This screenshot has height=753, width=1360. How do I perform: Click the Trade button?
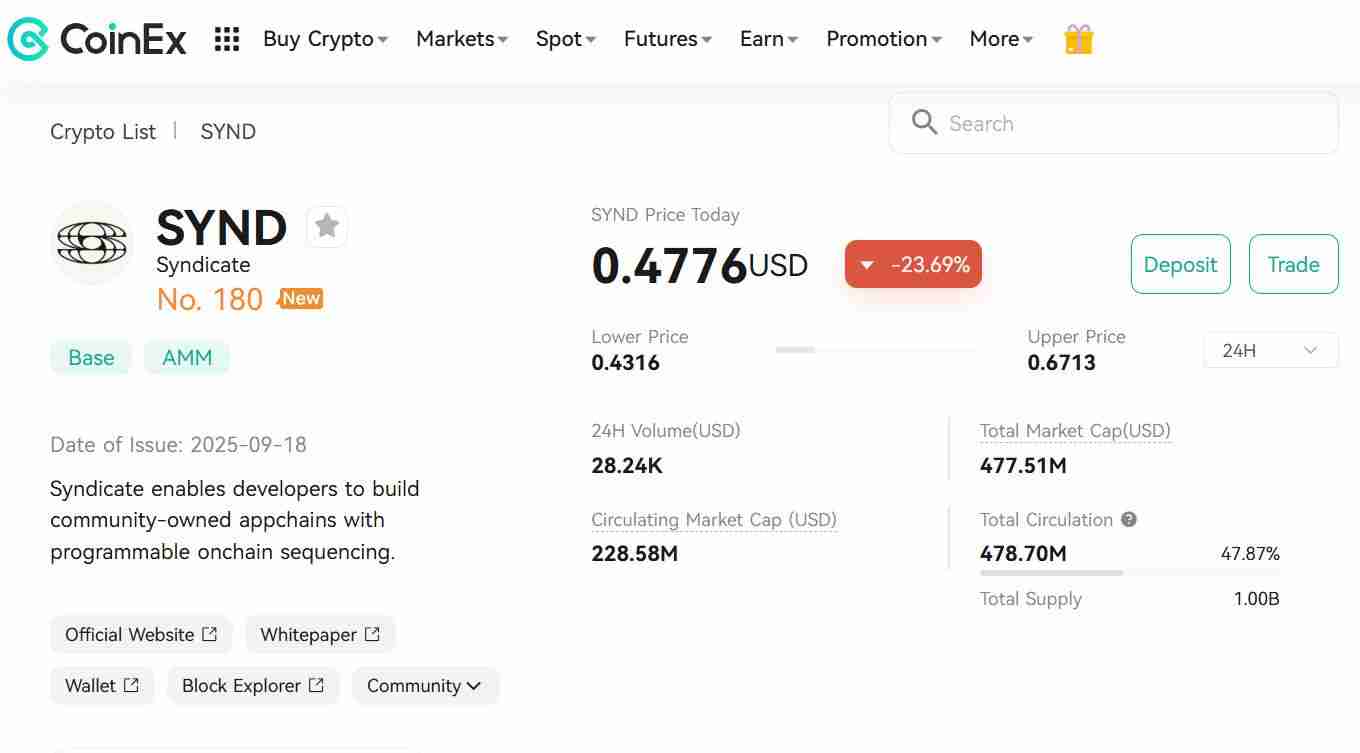pyautogui.click(x=1293, y=264)
